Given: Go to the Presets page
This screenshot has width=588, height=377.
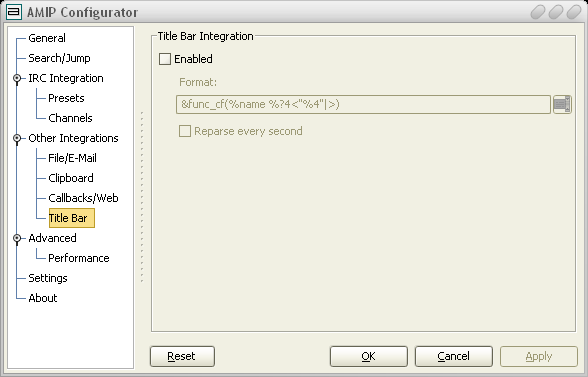Looking at the screenshot, I should [66, 98].
